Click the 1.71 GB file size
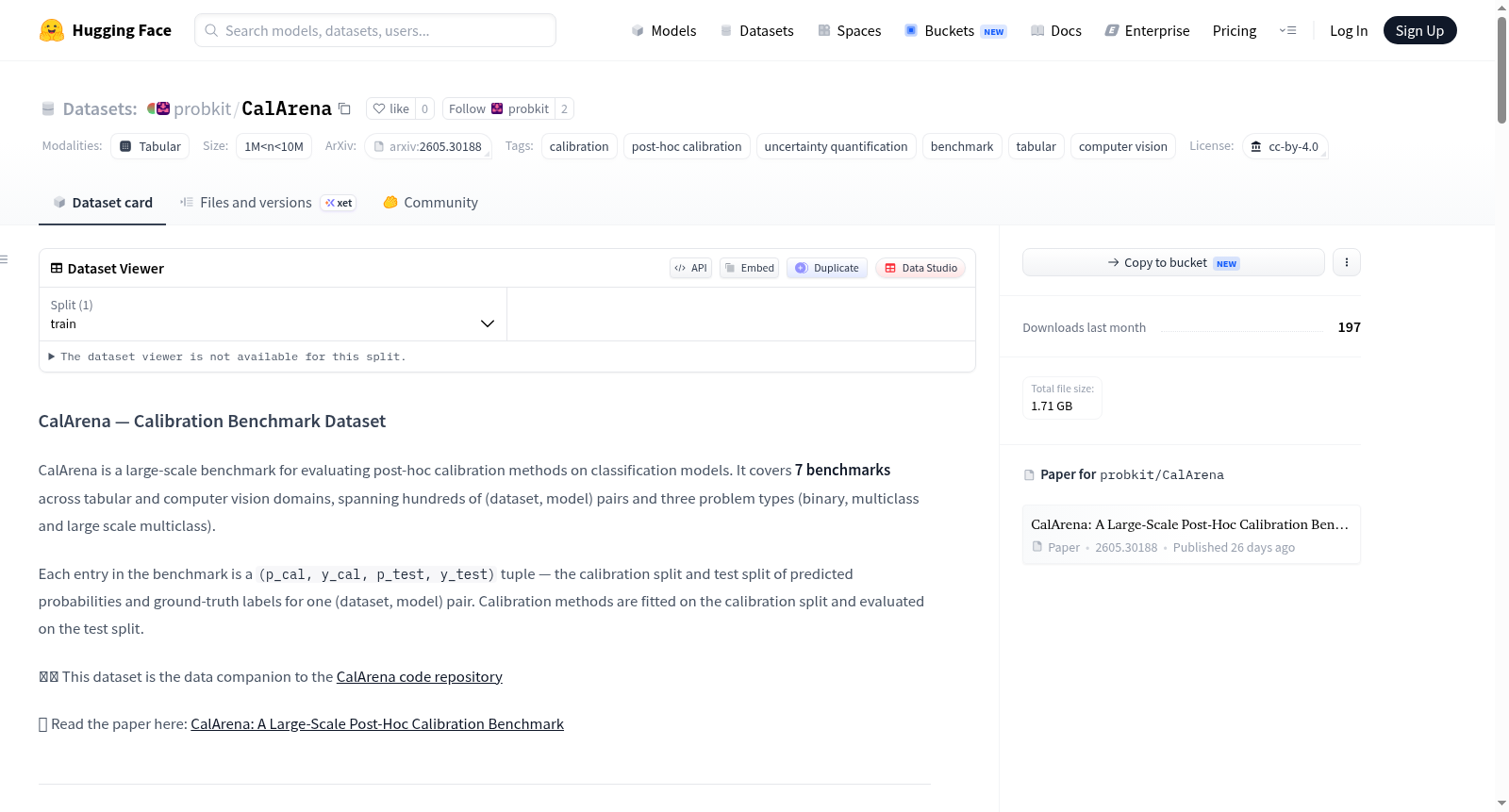 pos(1052,406)
